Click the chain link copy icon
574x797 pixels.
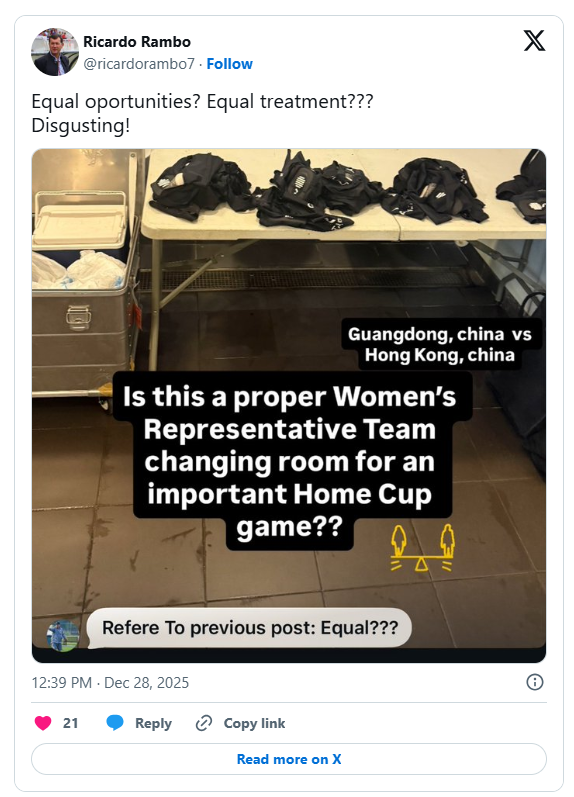point(204,723)
